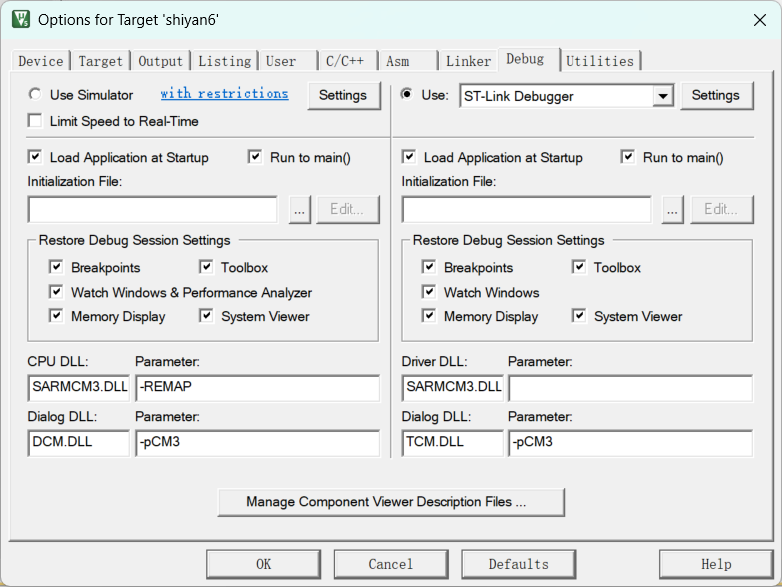
Task: Click the Cancel button
Action: [x=391, y=564]
